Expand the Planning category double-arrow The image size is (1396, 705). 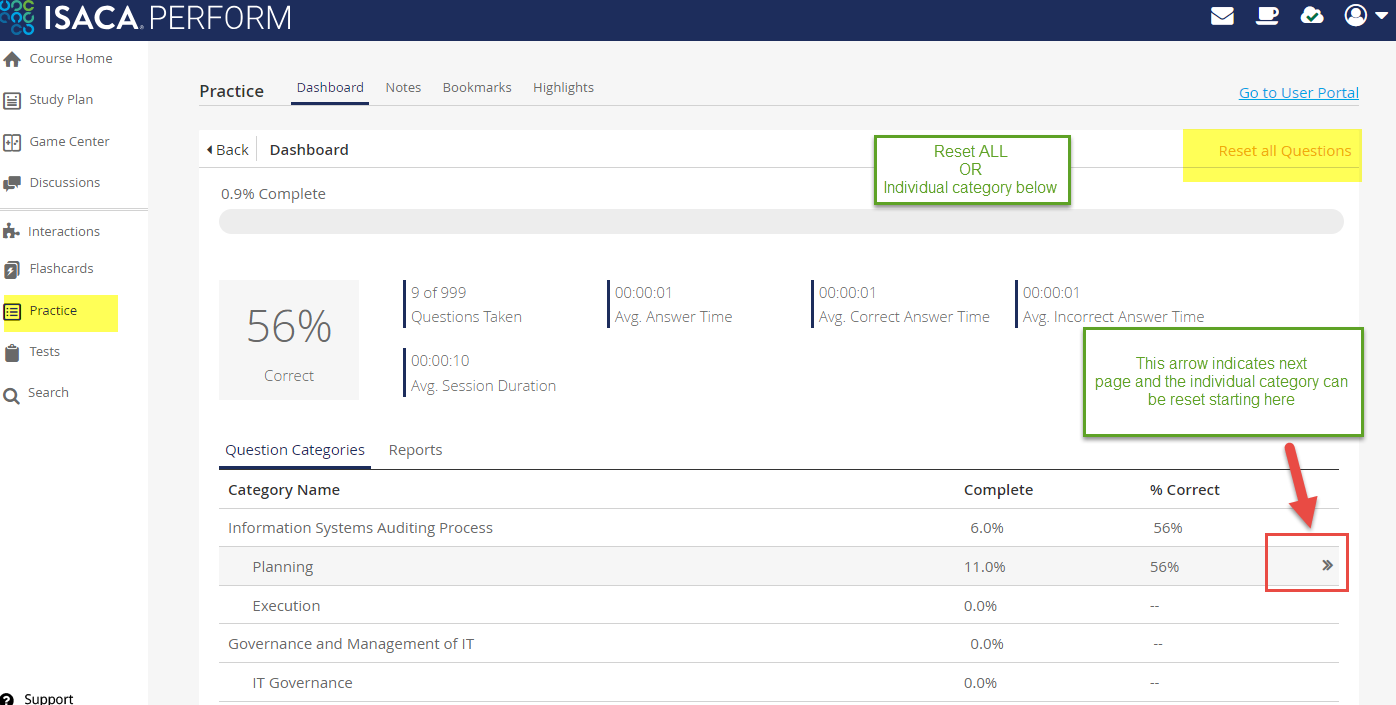[1327, 565]
